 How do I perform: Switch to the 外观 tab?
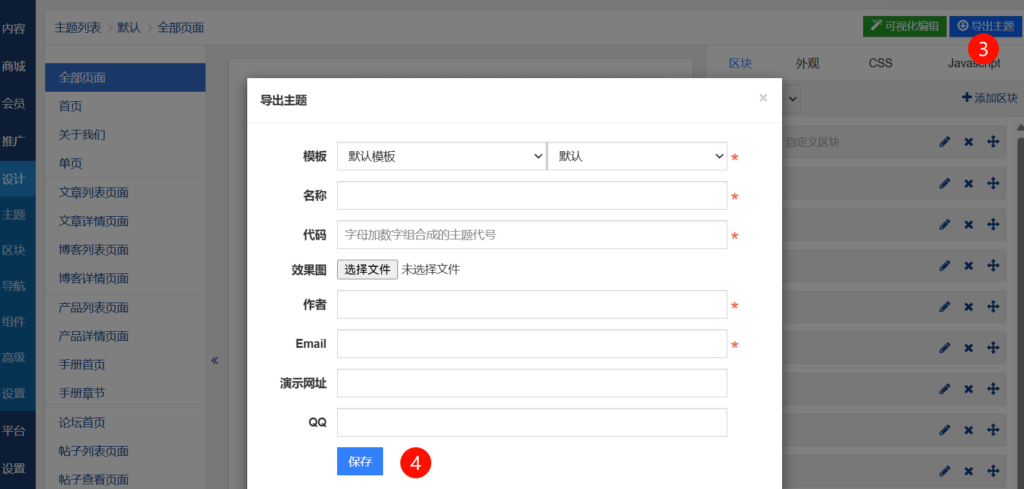pyautogui.click(x=807, y=63)
